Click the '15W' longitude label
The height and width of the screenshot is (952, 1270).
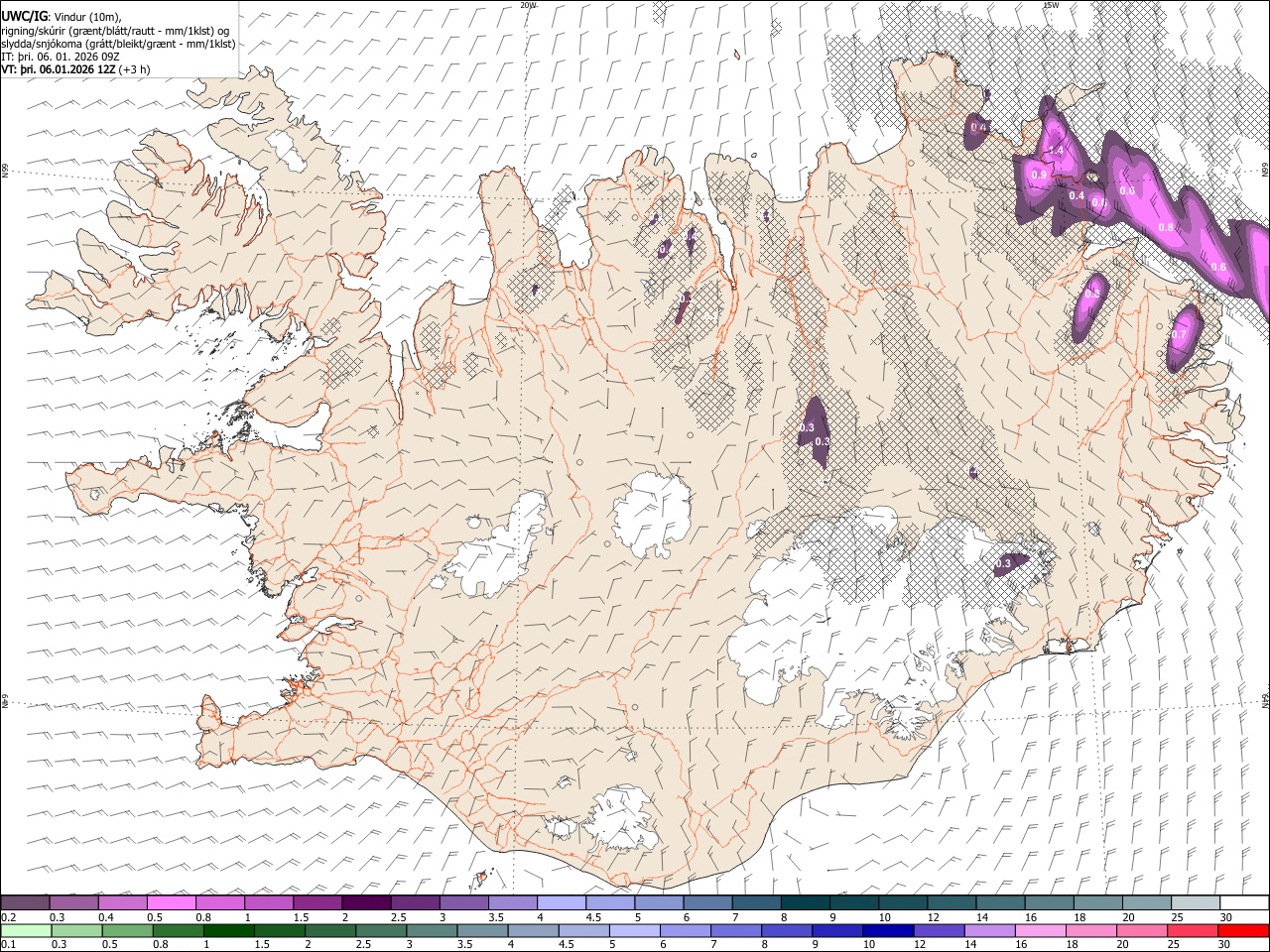click(x=1051, y=5)
